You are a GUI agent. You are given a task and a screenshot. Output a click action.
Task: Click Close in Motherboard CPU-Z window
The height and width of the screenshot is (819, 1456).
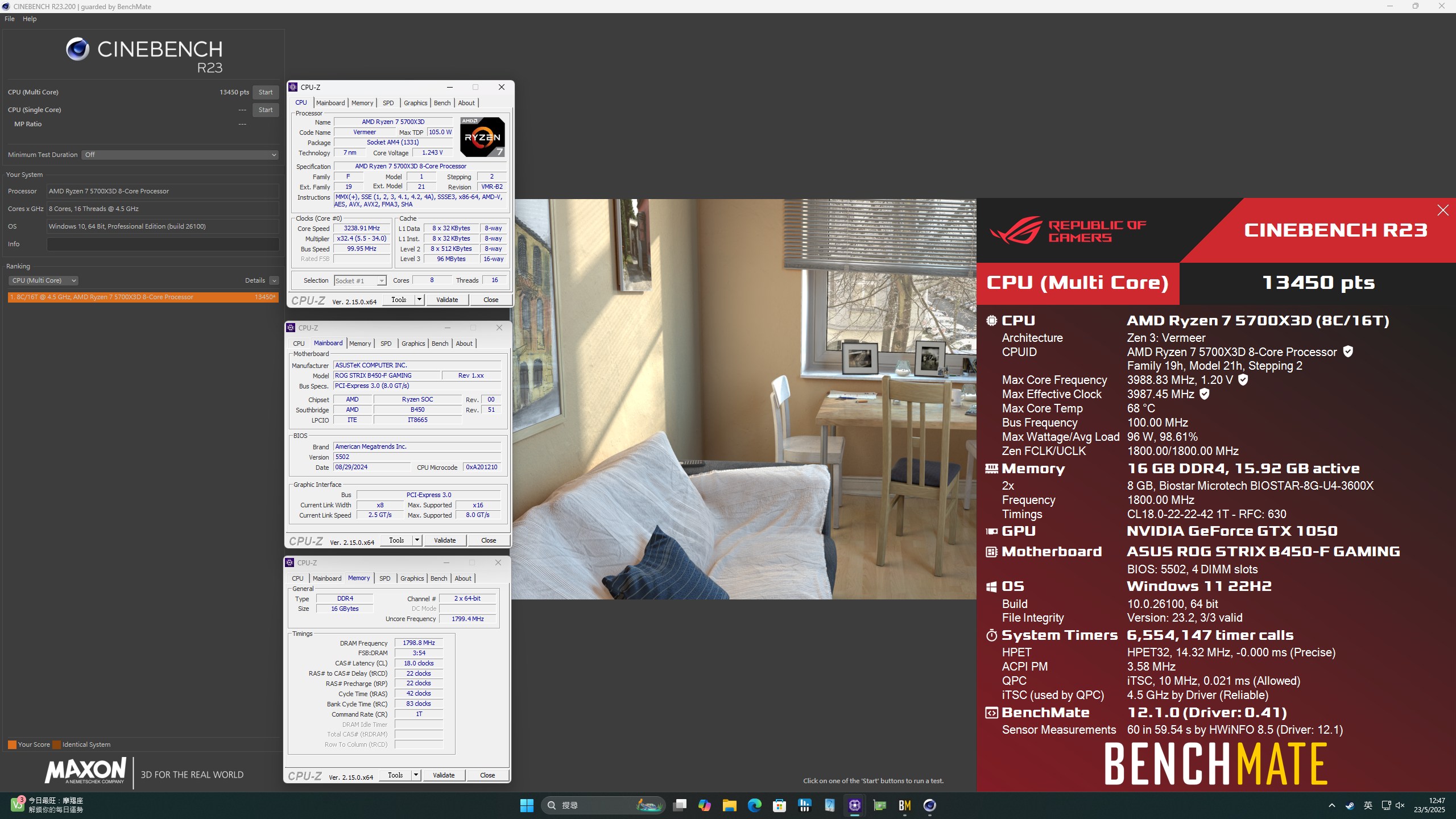click(x=489, y=540)
